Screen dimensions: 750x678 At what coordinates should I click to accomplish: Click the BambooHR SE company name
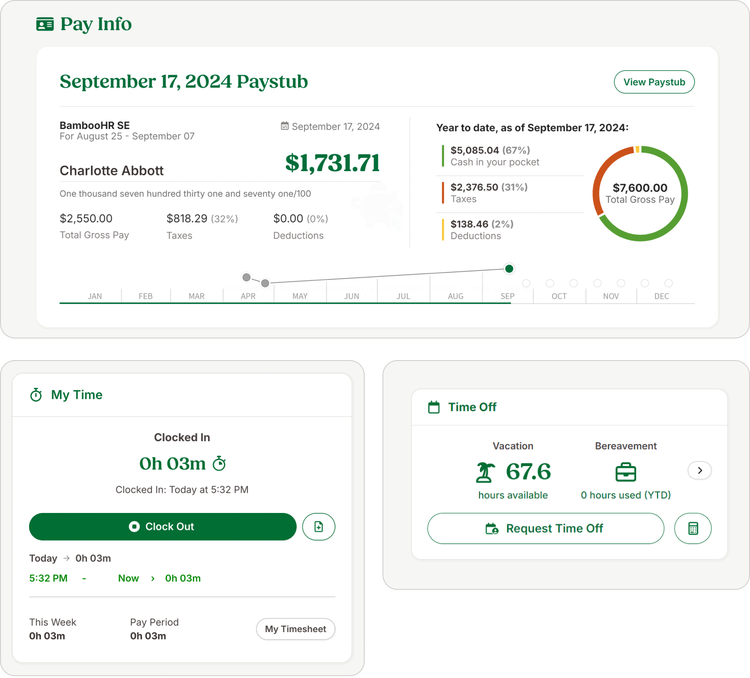pyautogui.click(x=95, y=125)
